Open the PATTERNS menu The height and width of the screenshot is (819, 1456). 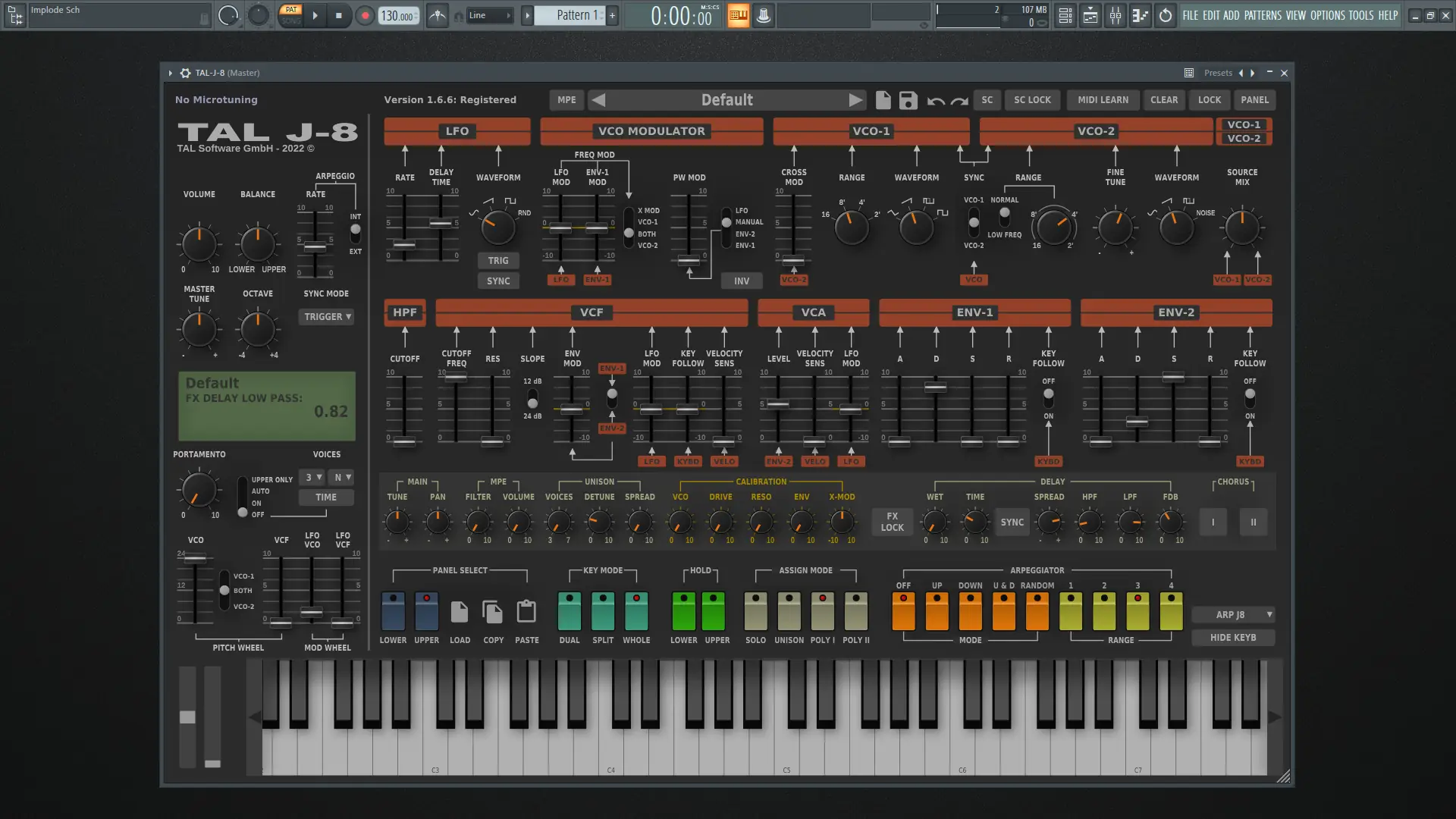tap(1262, 15)
